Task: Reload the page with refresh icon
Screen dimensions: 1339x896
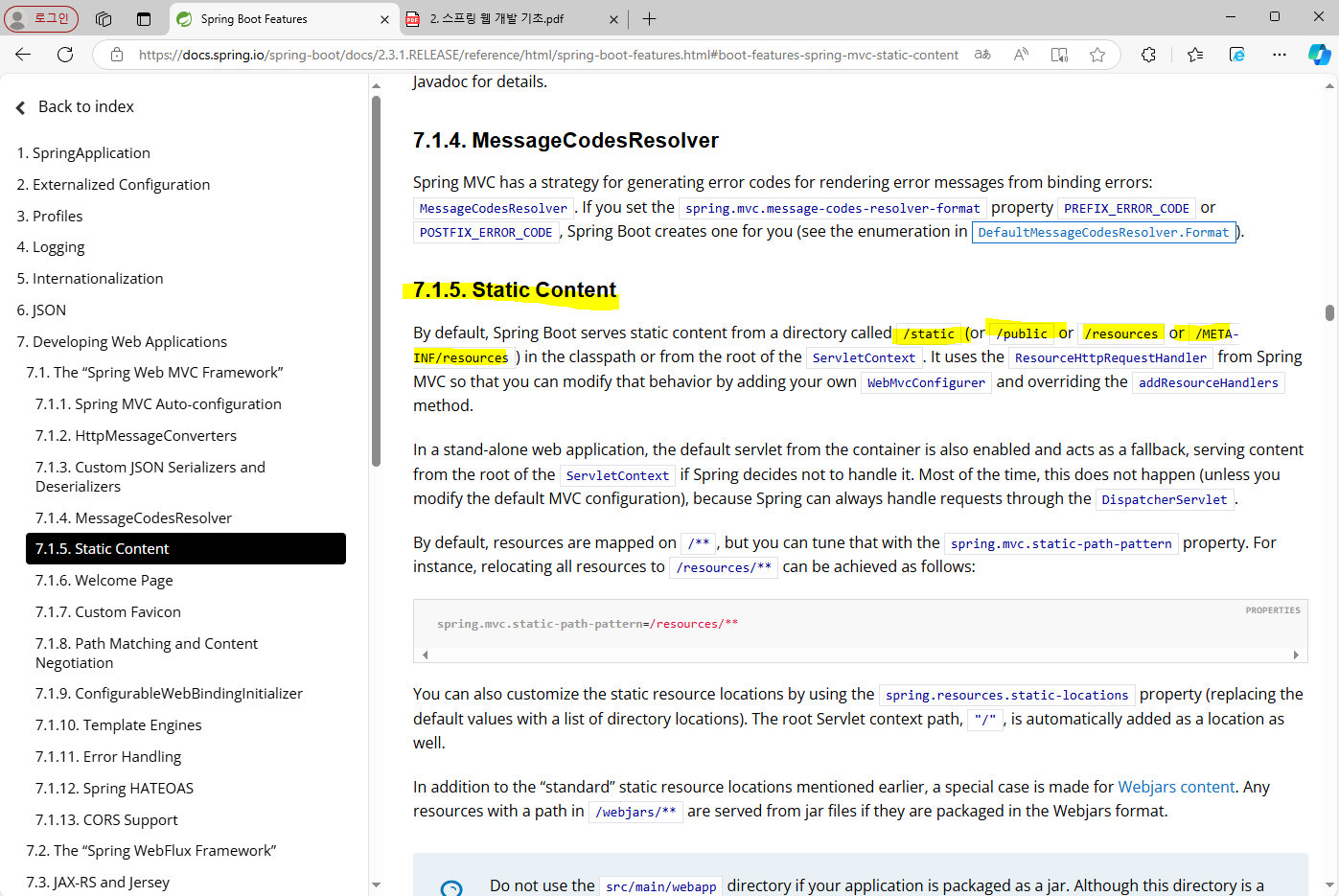Action: [65, 55]
